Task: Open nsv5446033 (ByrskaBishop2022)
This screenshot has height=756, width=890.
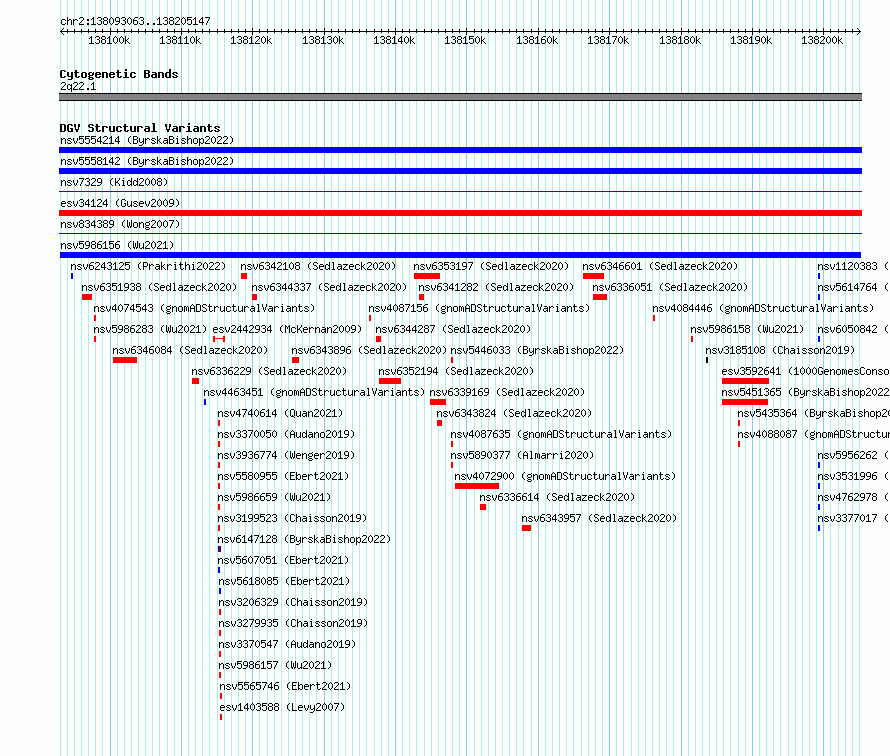Action: tap(537, 350)
